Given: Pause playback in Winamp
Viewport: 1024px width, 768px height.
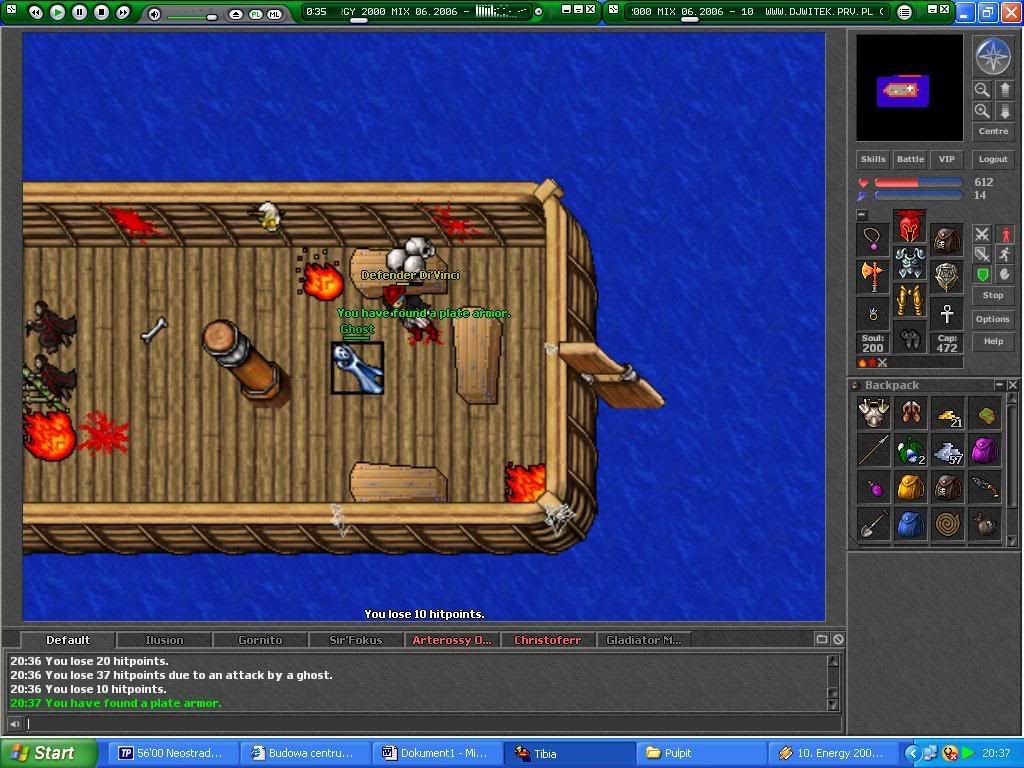Looking at the screenshot, I should click(x=79, y=12).
